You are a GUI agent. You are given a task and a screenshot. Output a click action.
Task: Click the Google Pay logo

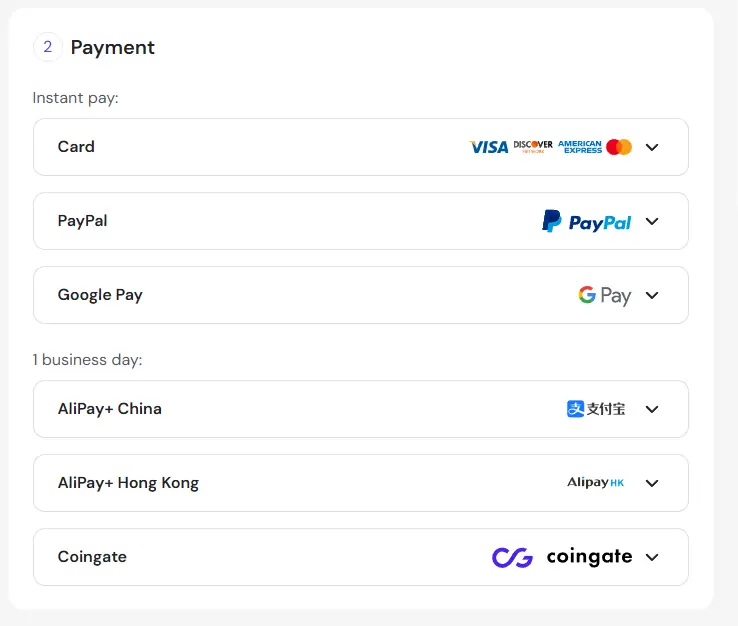[x=604, y=295]
